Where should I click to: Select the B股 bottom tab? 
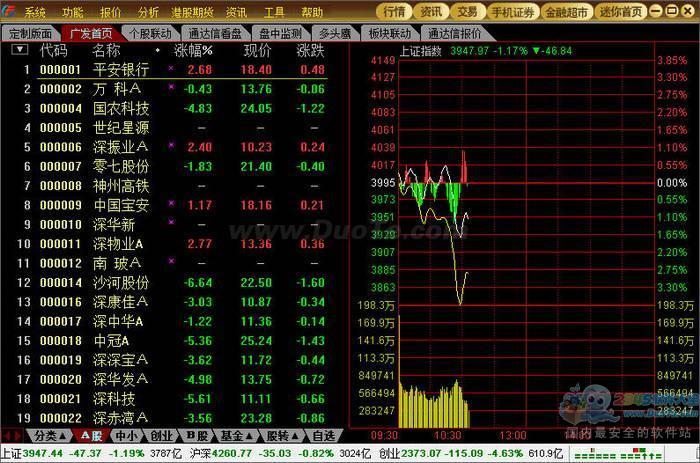[196, 436]
